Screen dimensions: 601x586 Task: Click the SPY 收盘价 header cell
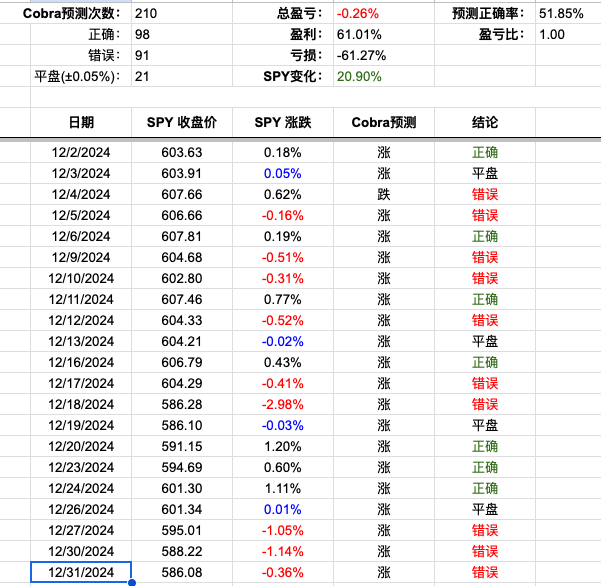[x=181, y=123]
